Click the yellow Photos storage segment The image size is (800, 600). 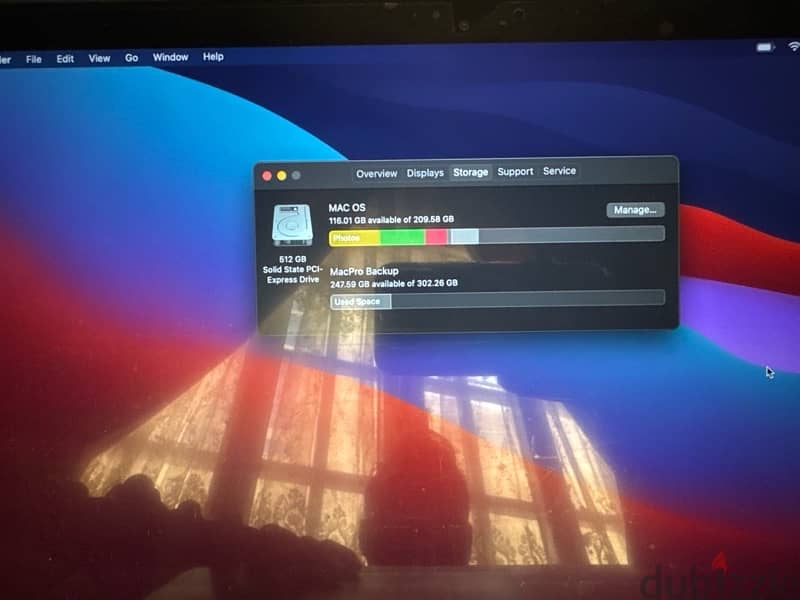(355, 238)
